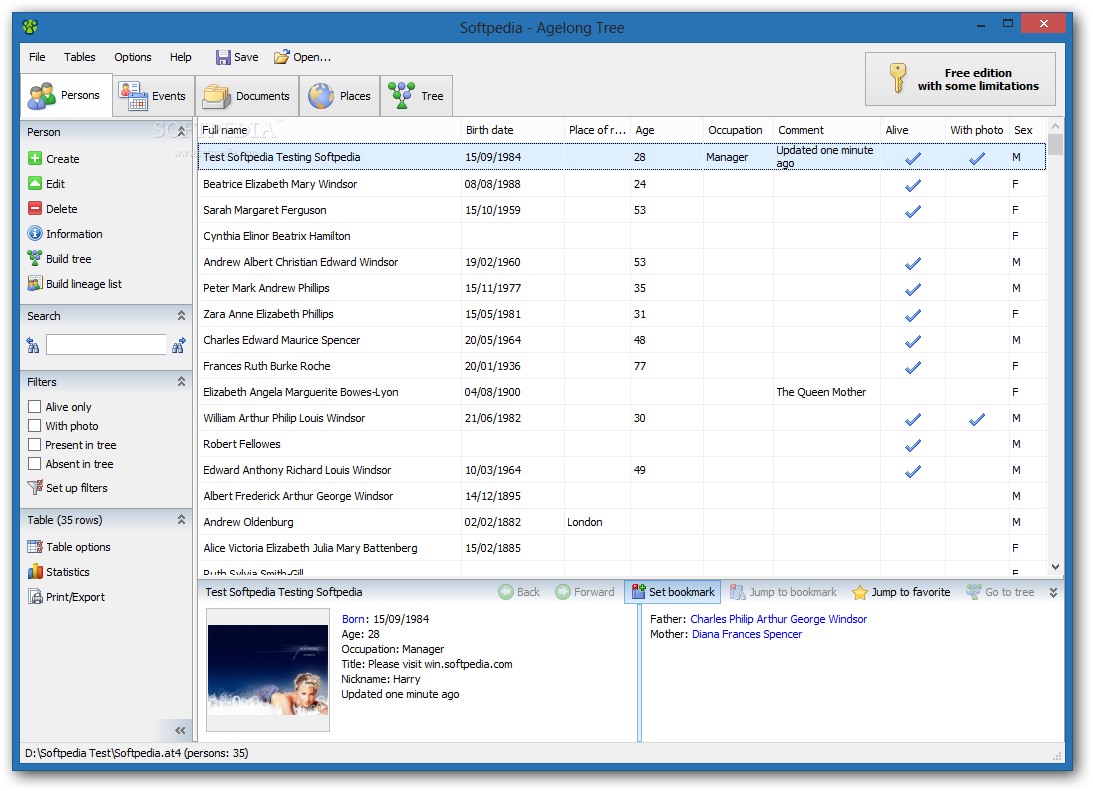1093x791 pixels.
Task: Collapse the Table (35 rows) section
Action: (x=181, y=520)
